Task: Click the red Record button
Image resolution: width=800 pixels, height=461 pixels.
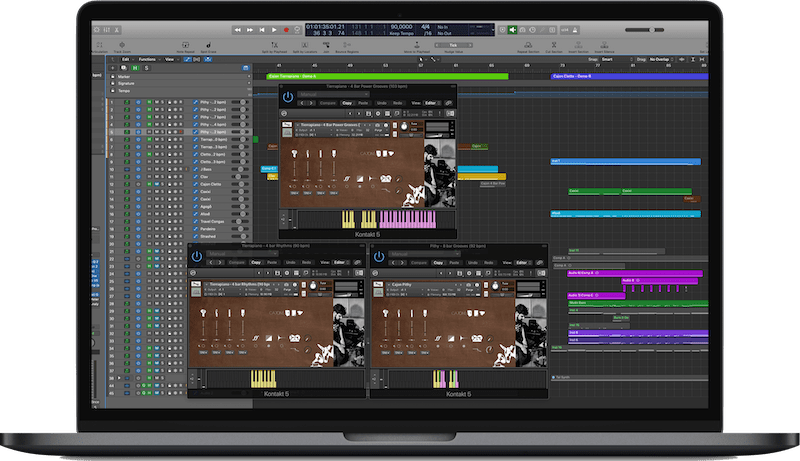Action: 286,30
